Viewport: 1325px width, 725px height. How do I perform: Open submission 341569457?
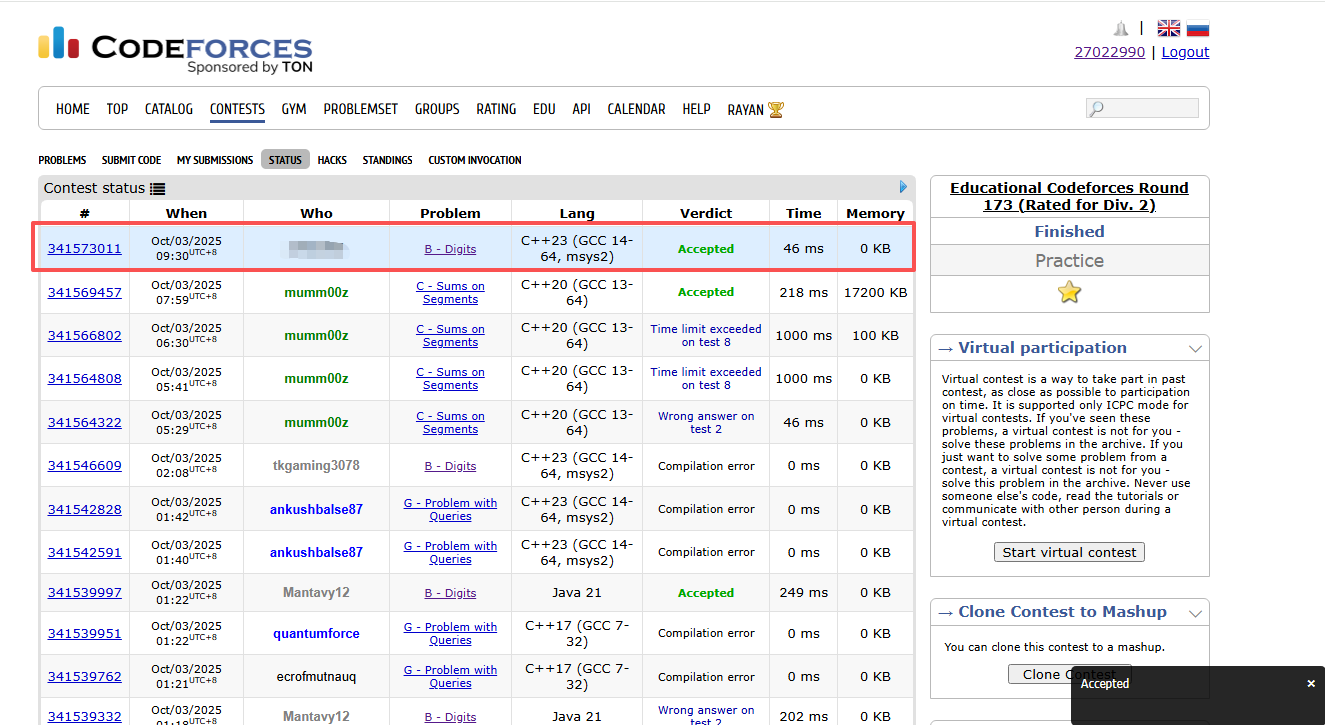85,292
